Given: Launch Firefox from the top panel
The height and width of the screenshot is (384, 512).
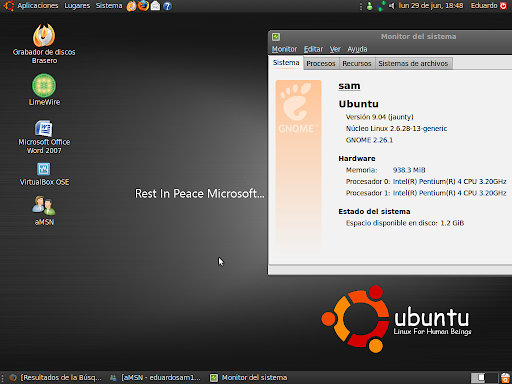Looking at the screenshot, I should [144, 6].
